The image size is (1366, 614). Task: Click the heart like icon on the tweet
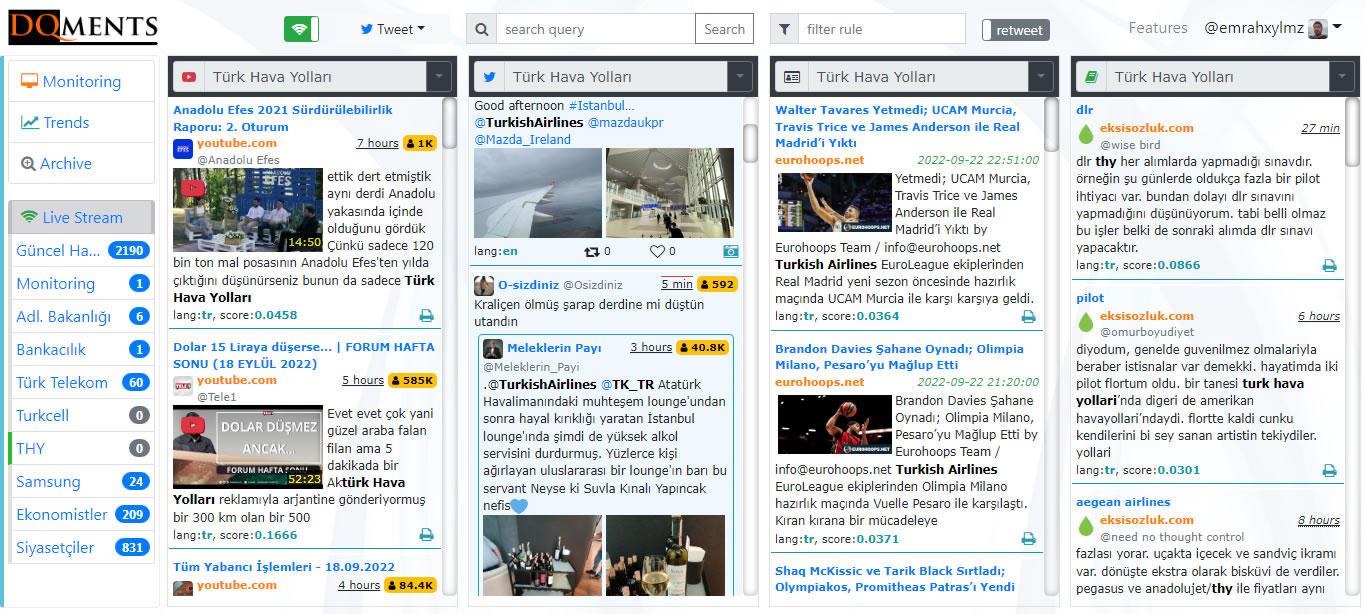click(657, 252)
